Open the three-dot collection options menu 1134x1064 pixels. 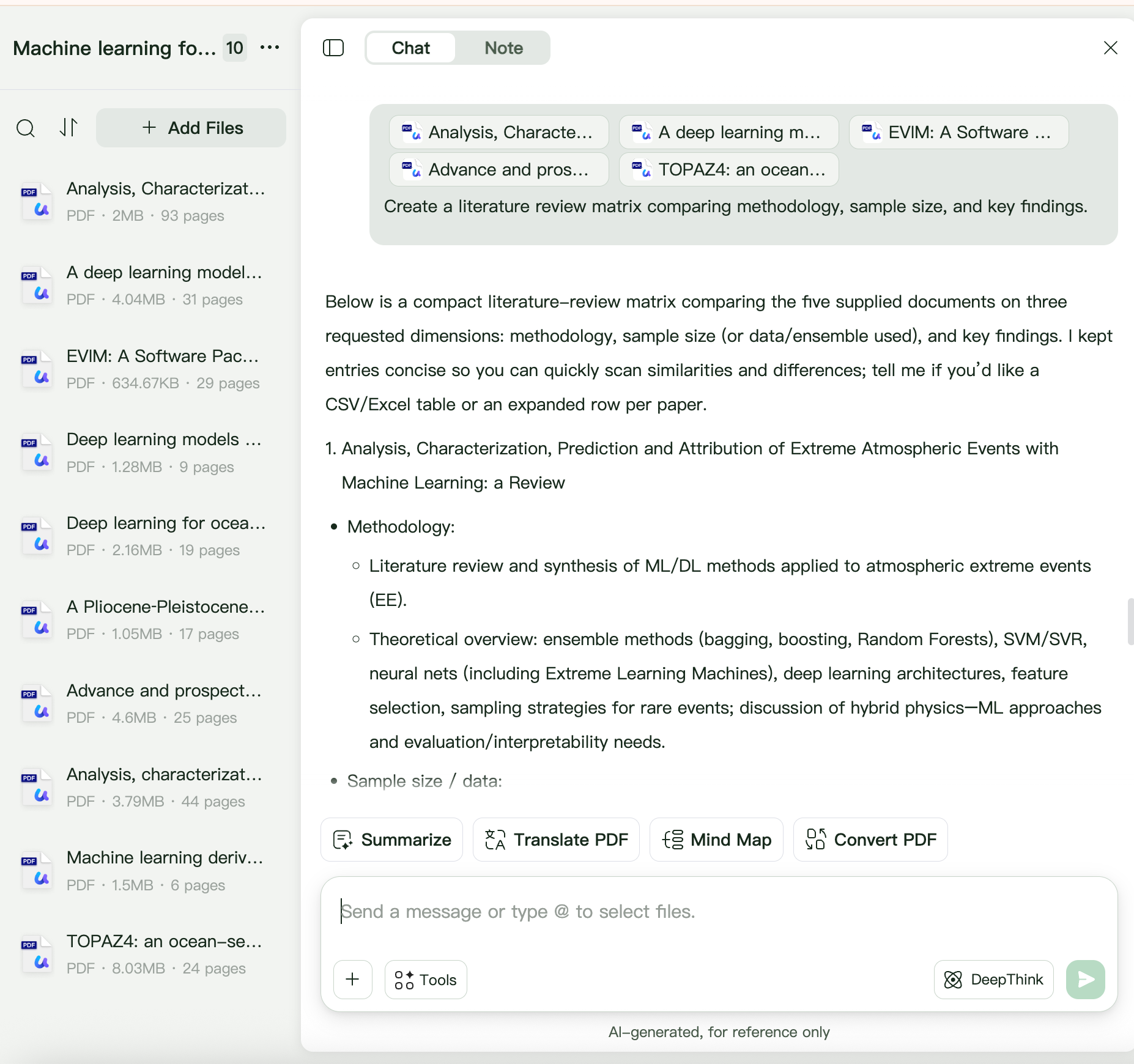(270, 48)
